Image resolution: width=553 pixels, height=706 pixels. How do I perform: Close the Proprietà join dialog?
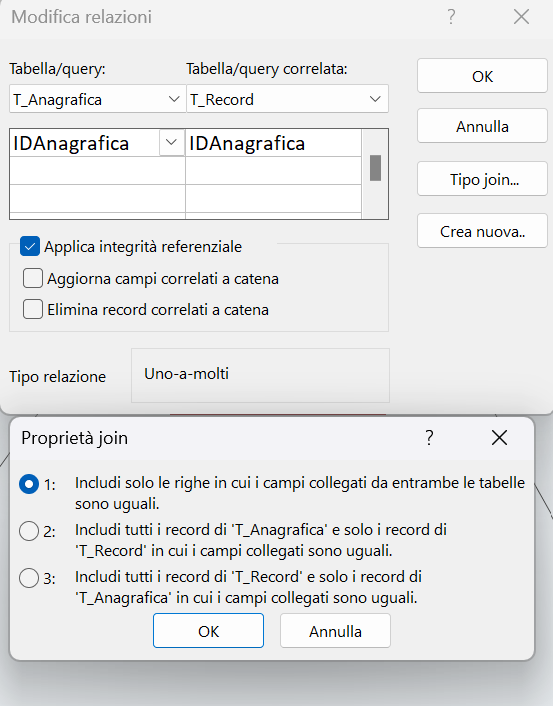click(499, 437)
